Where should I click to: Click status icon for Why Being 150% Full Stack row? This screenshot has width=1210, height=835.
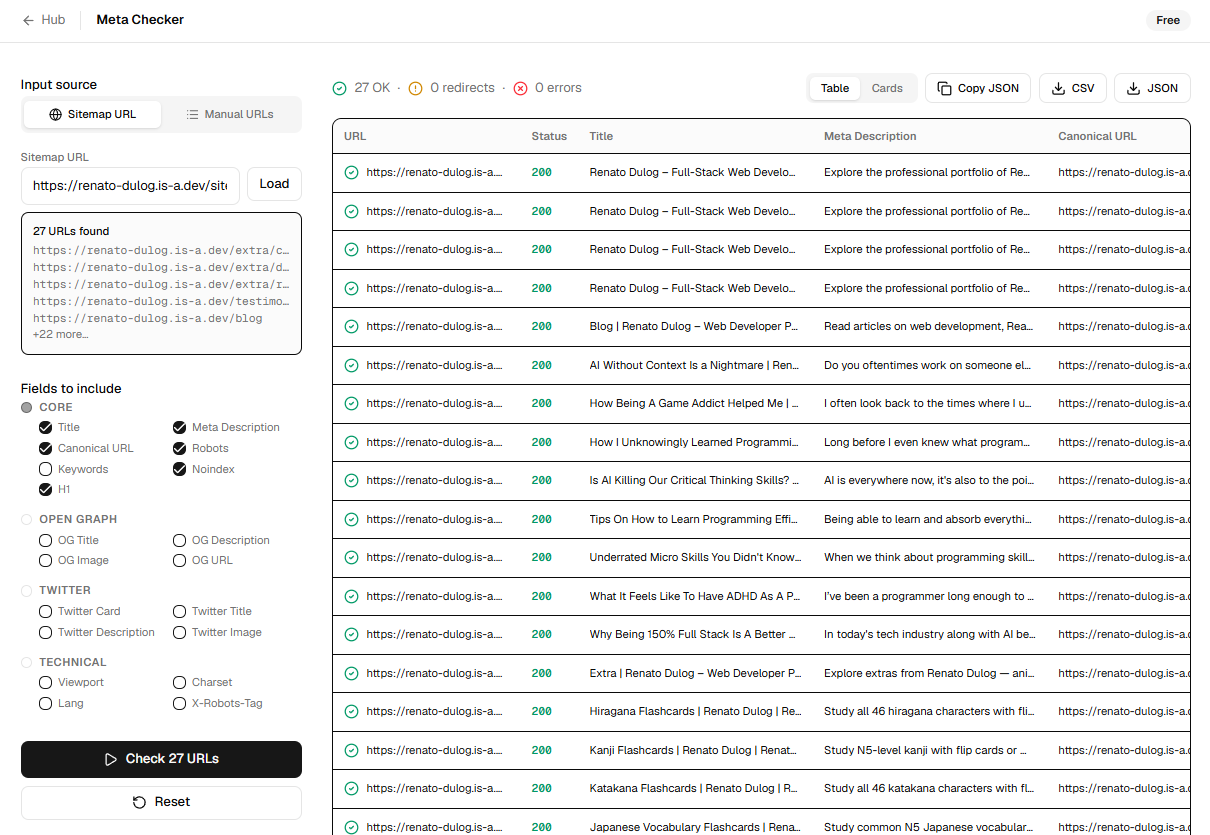[x=351, y=635]
